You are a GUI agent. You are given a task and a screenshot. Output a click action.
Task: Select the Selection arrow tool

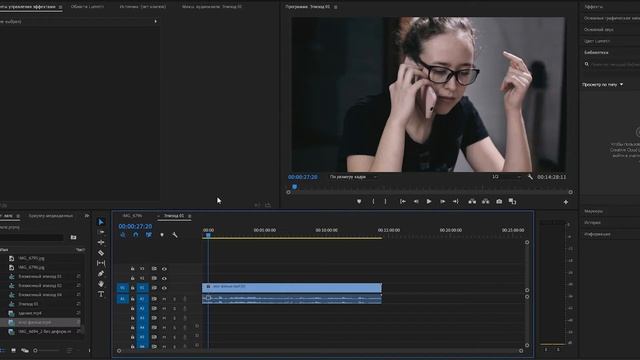click(101, 222)
